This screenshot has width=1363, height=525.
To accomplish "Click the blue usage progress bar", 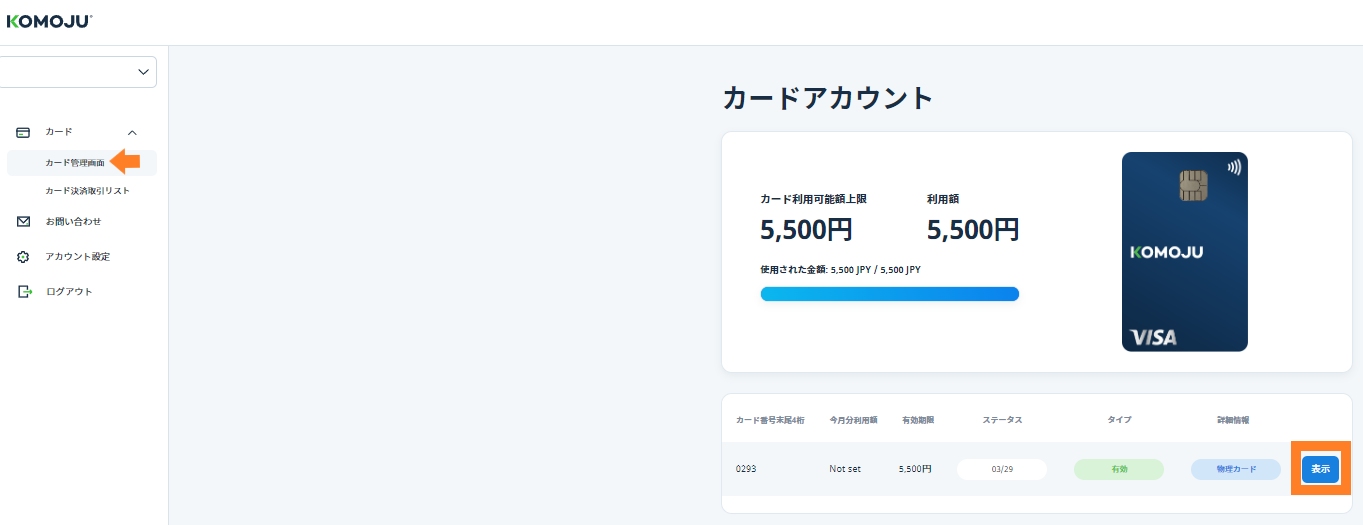I will 889,294.
